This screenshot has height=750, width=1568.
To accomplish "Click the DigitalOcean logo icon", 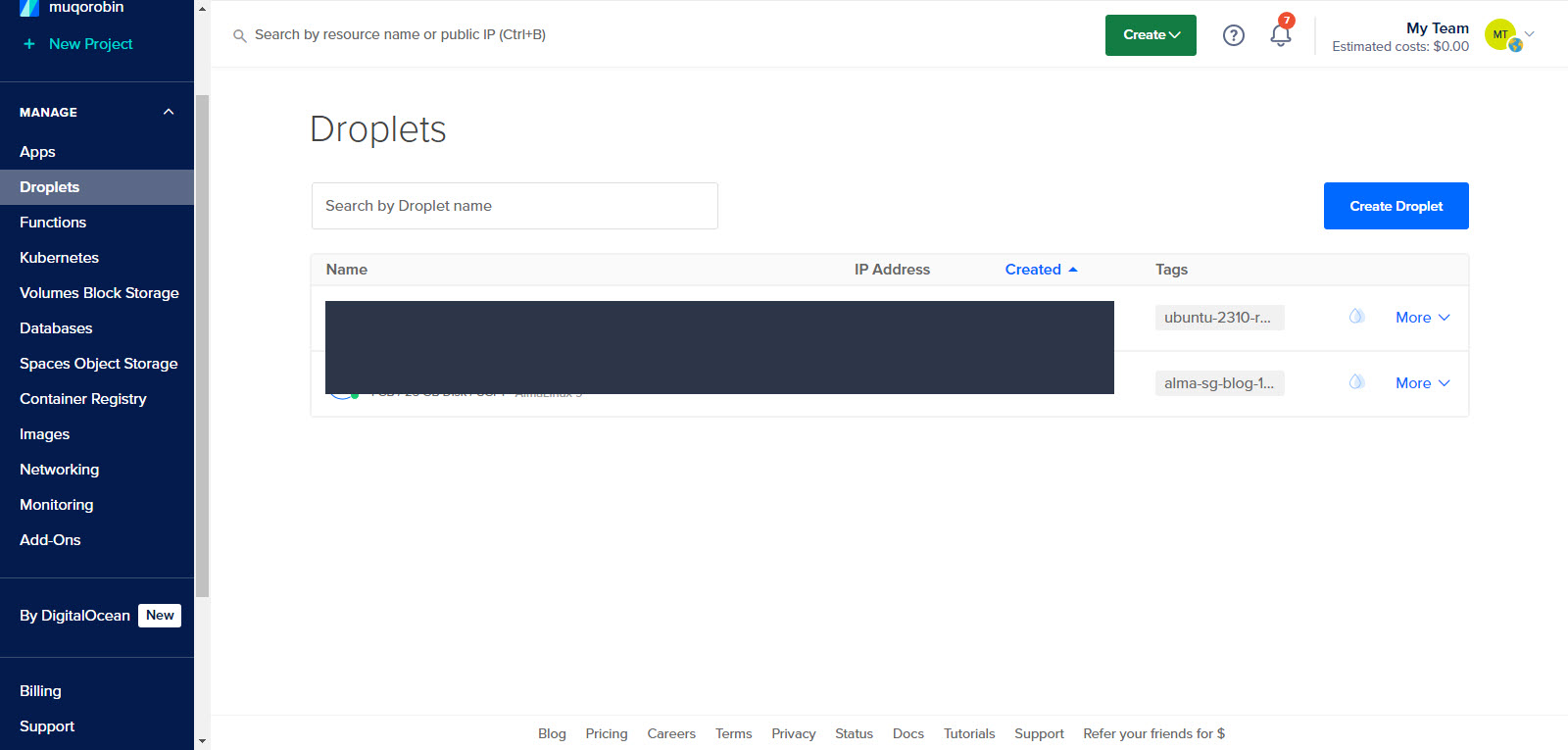I will (29, 8).
